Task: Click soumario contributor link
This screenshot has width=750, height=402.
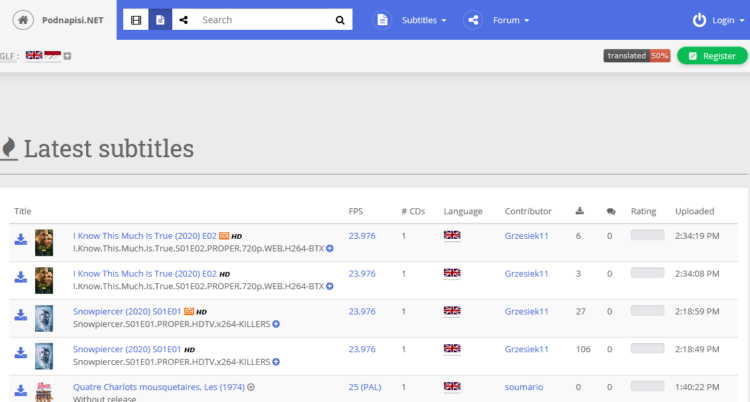Action: pyautogui.click(x=524, y=387)
